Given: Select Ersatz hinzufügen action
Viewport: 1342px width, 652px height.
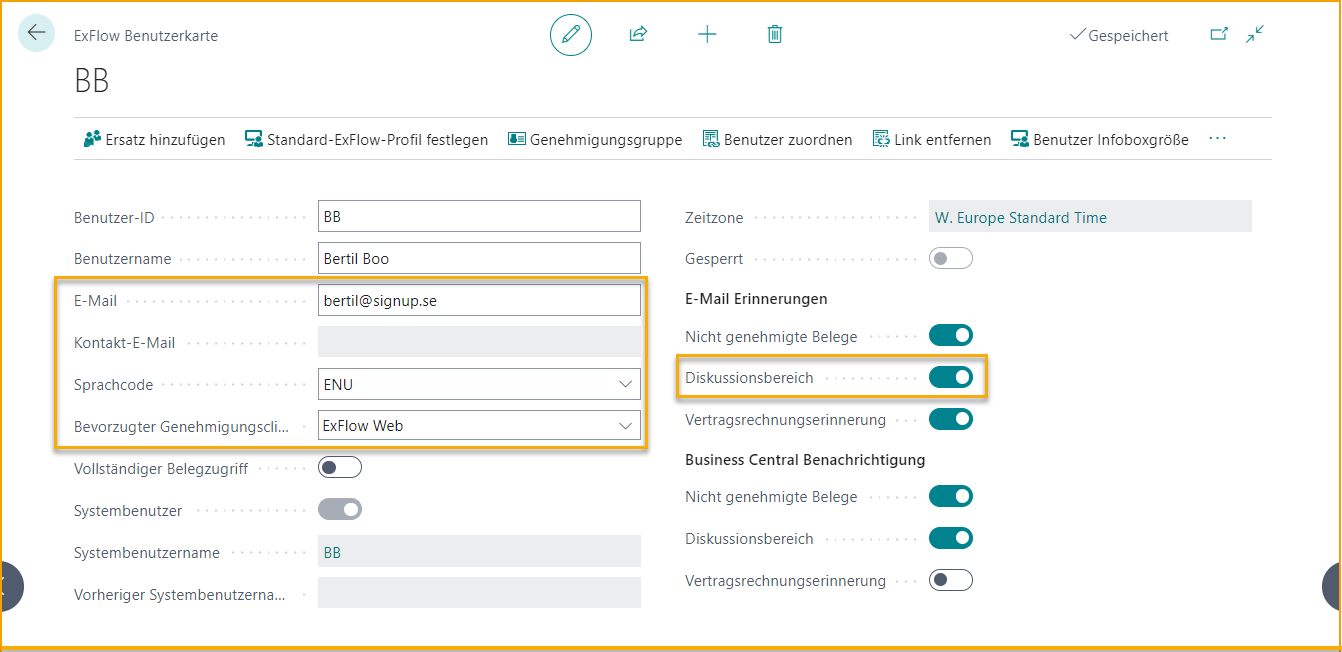Looking at the screenshot, I should tap(155, 140).
